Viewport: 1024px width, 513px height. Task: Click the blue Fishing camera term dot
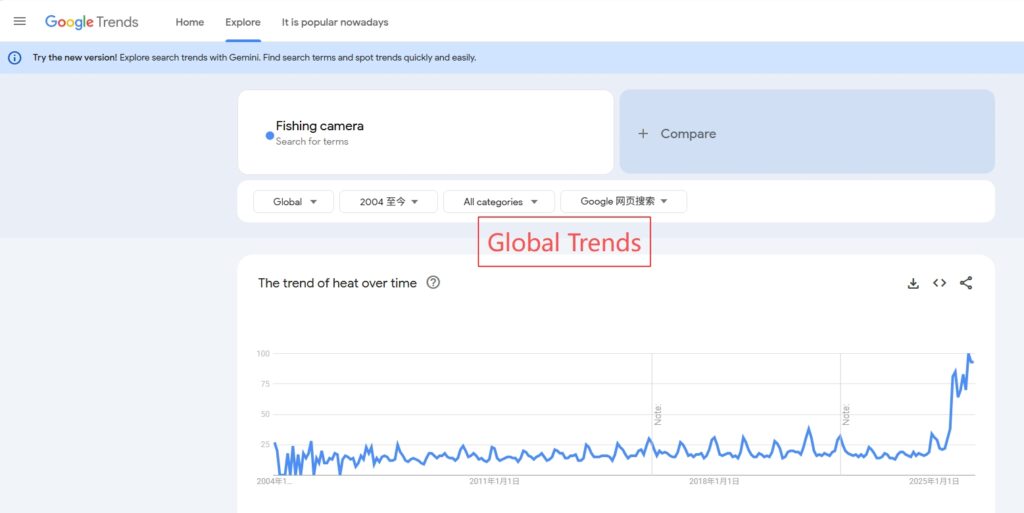(x=270, y=135)
